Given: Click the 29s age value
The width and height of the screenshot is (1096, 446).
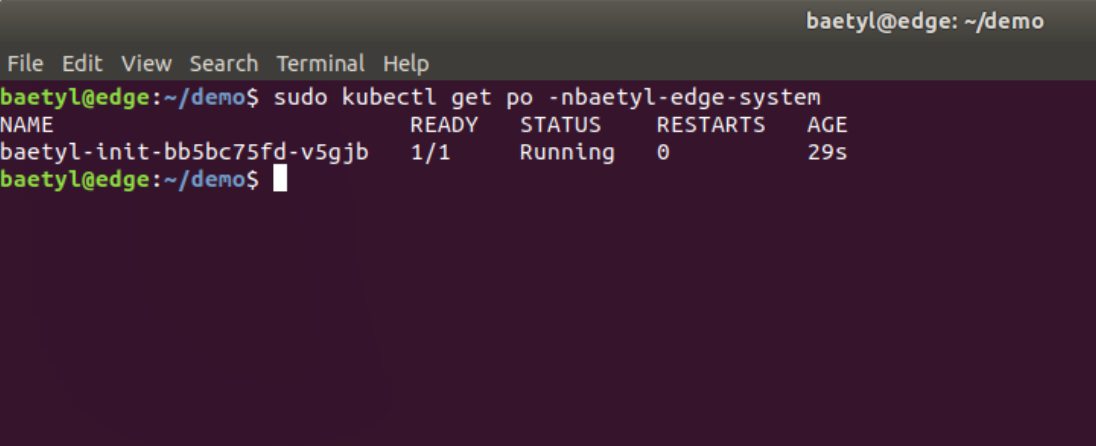Looking at the screenshot, I should 827,152.
